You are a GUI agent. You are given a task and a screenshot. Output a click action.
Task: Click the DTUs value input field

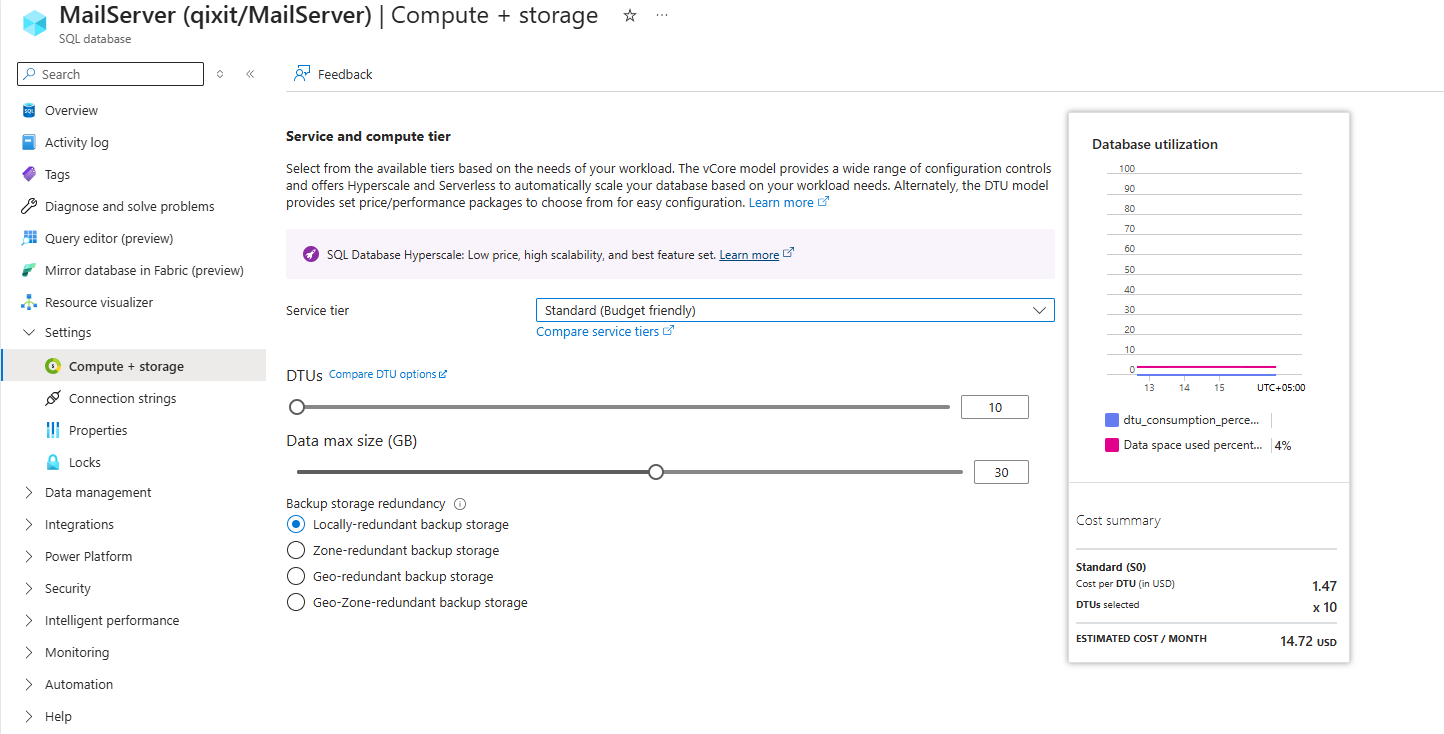[994, 407]
